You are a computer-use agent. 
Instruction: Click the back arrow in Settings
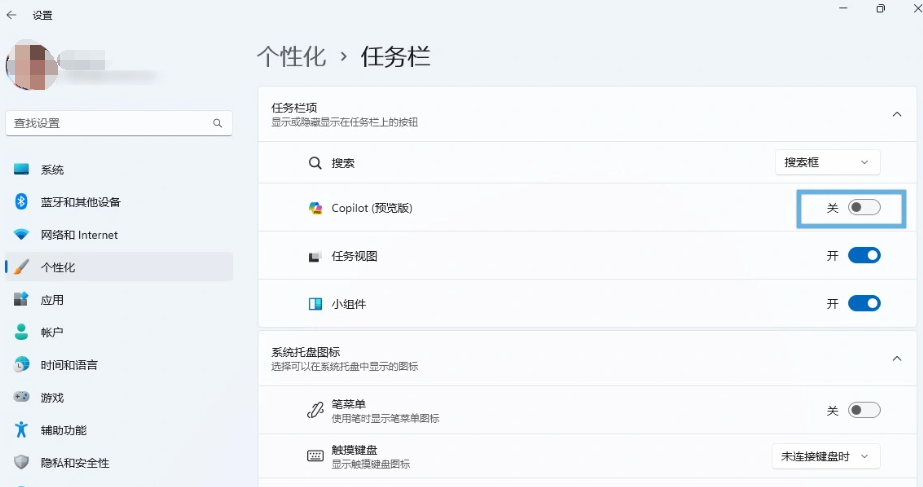coord(12,15)
